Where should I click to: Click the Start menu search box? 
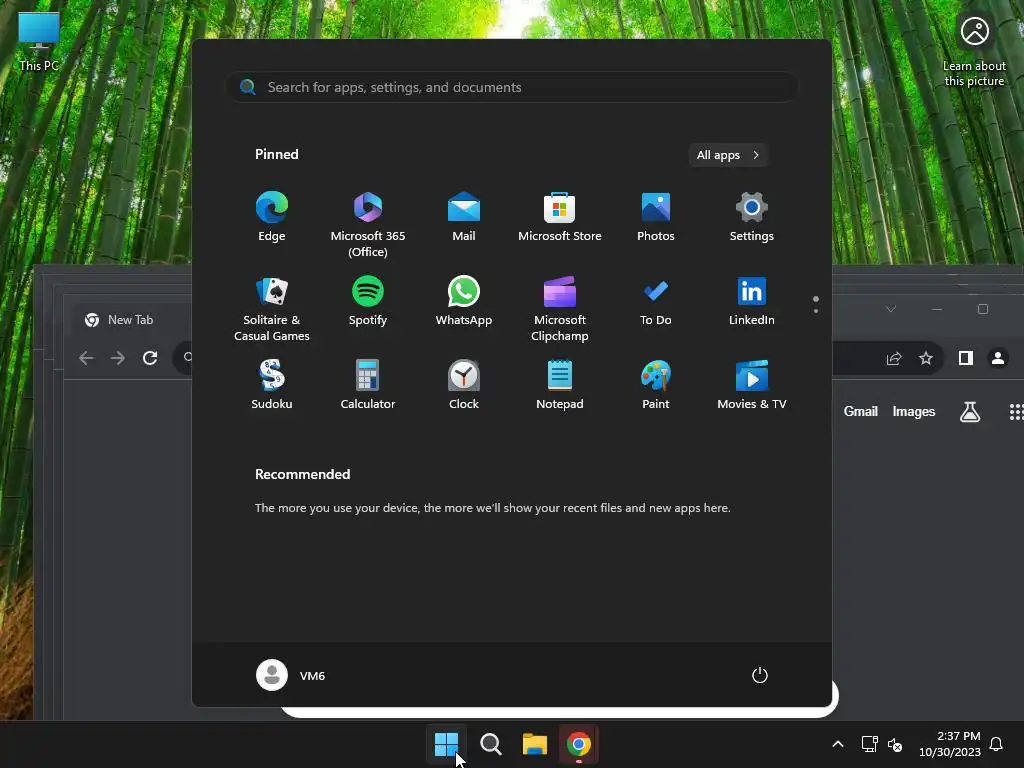511,87
